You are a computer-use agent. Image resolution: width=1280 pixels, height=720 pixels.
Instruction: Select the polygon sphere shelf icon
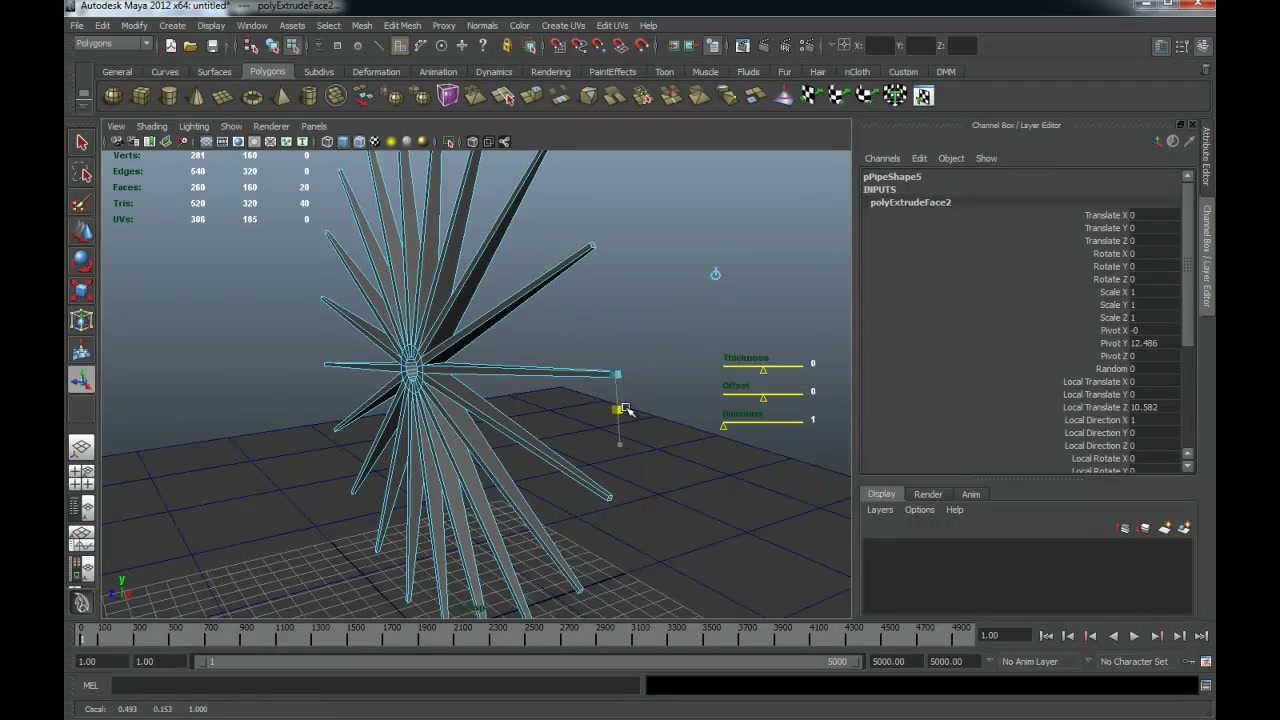click(x=113, y=96)
